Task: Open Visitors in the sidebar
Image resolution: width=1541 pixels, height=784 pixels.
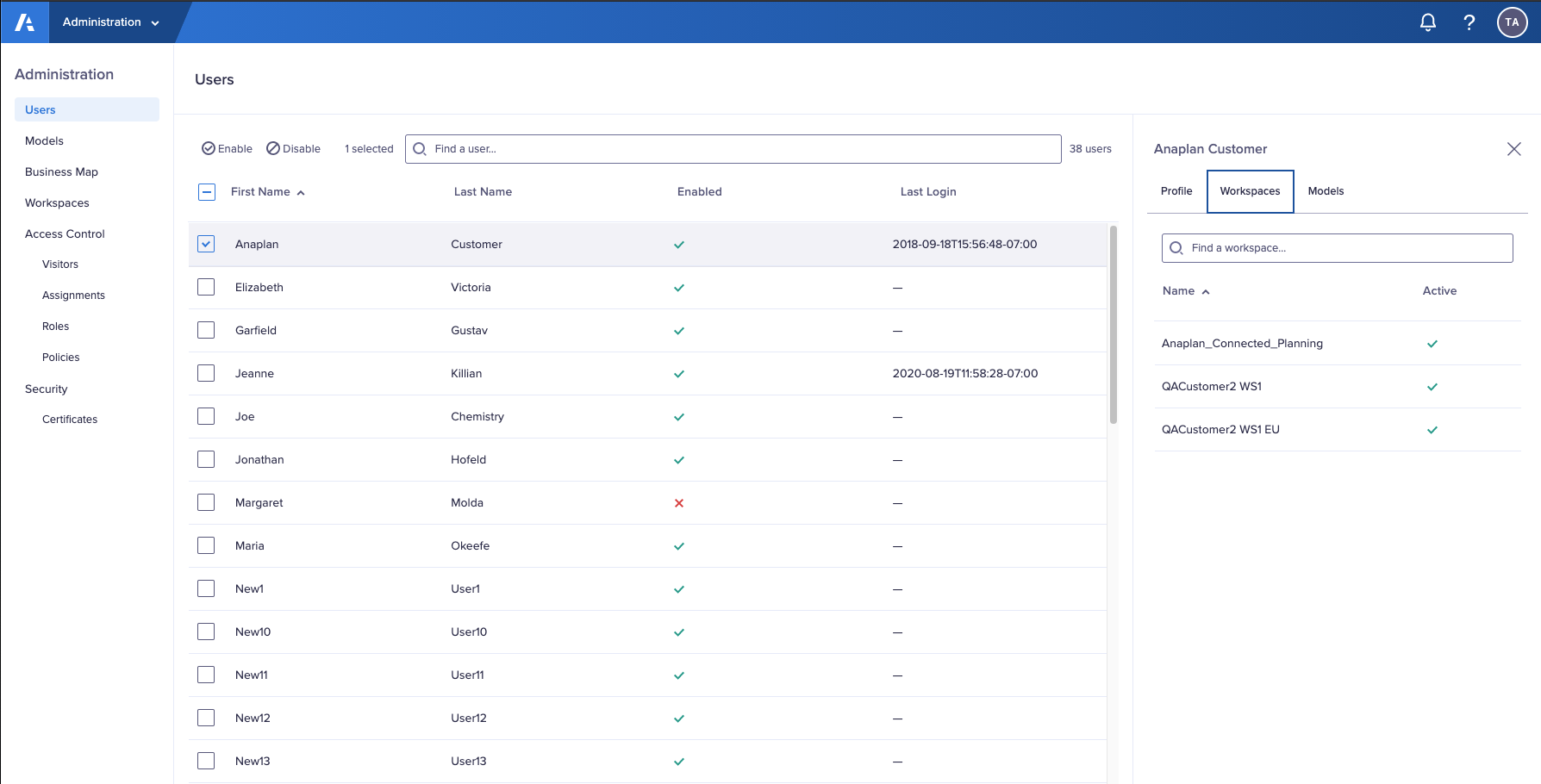Action: (60, 264)
